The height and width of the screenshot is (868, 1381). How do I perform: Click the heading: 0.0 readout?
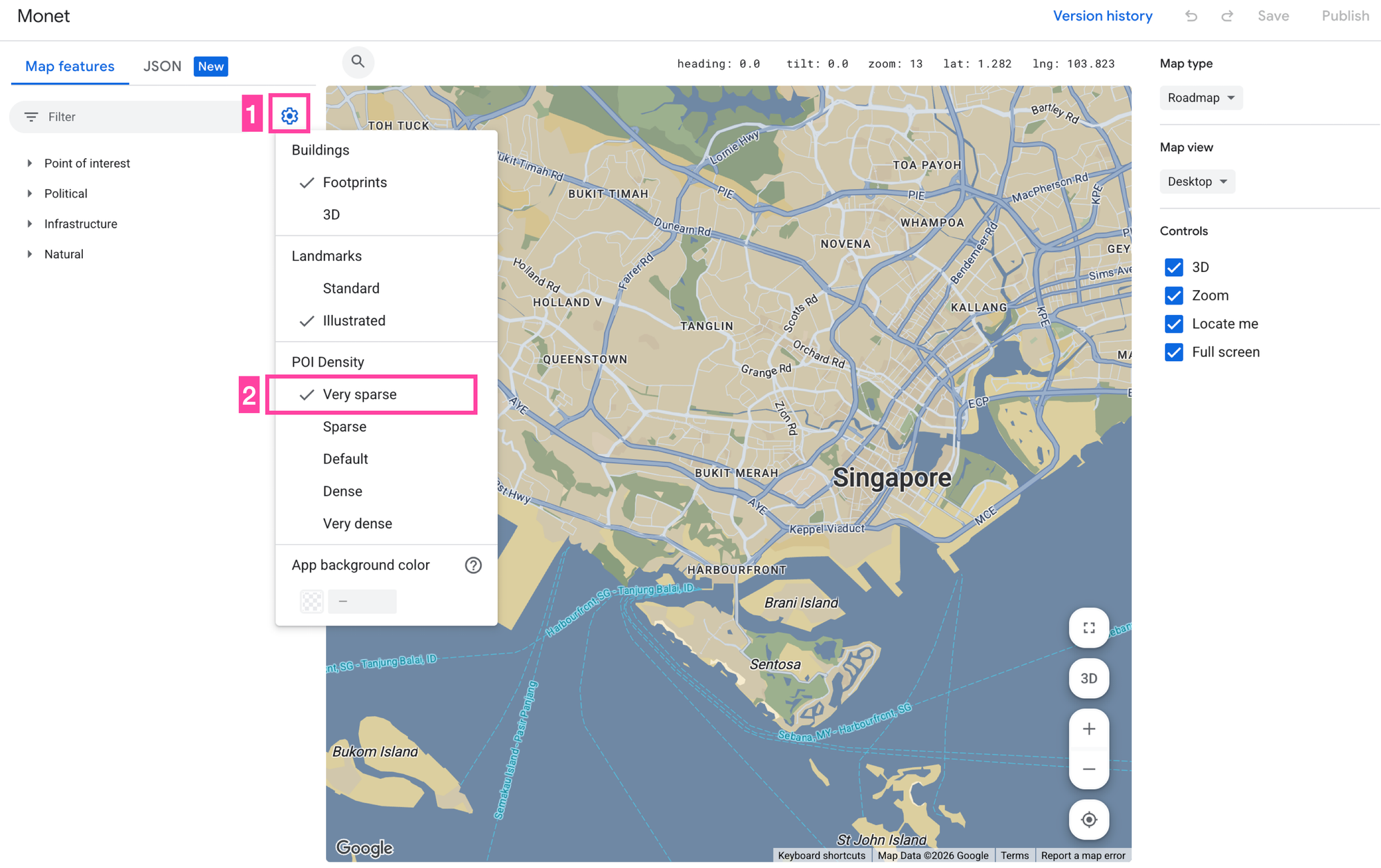click(x=718, y=64)
